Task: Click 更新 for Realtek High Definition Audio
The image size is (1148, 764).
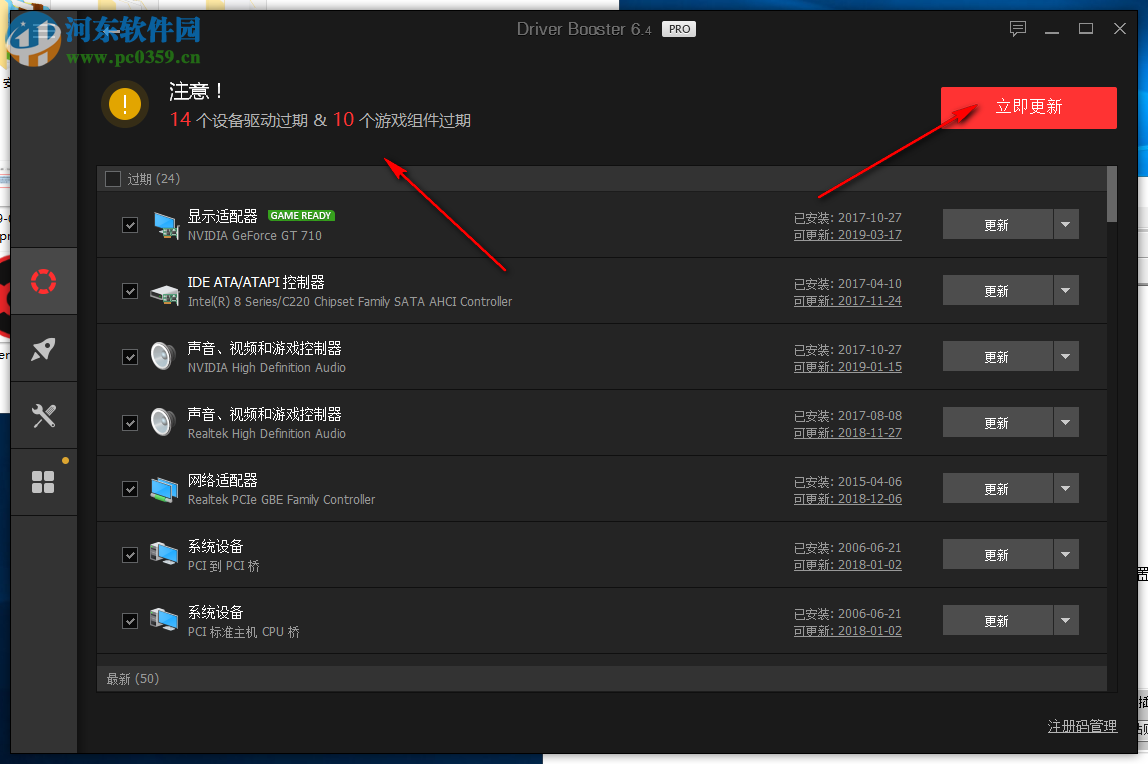Action: coord(997,422)
